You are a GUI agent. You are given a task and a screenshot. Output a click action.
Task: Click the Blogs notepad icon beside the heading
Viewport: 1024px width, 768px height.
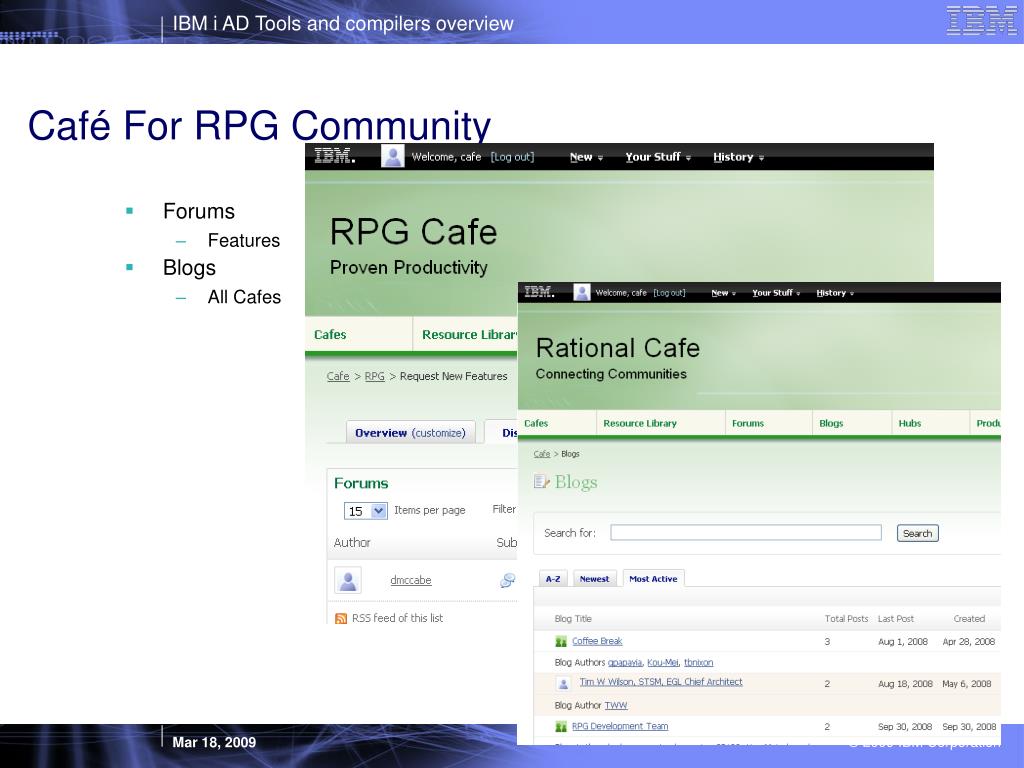pos(541,482)
